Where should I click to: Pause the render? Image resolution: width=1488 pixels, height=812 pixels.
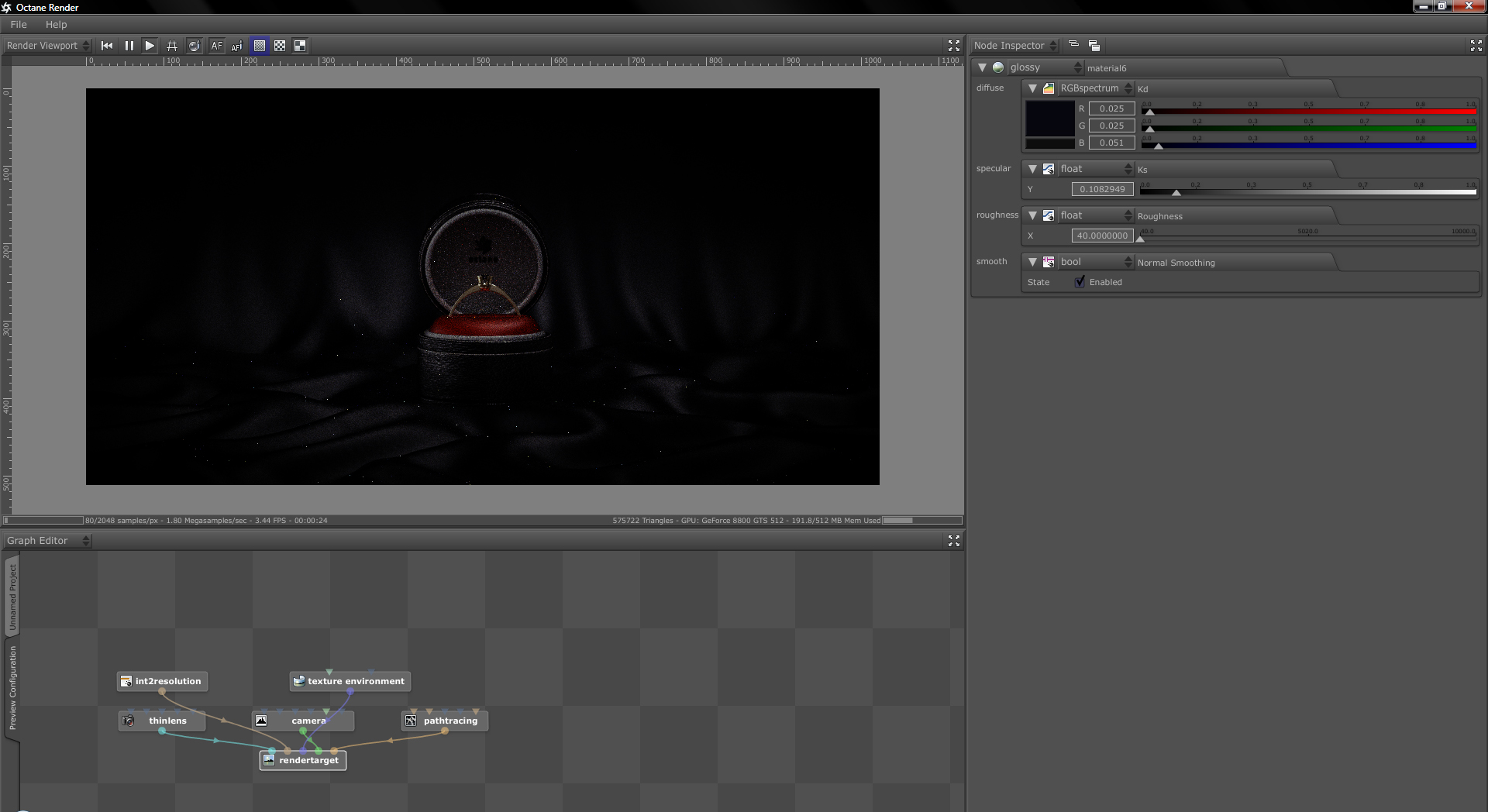129,46
